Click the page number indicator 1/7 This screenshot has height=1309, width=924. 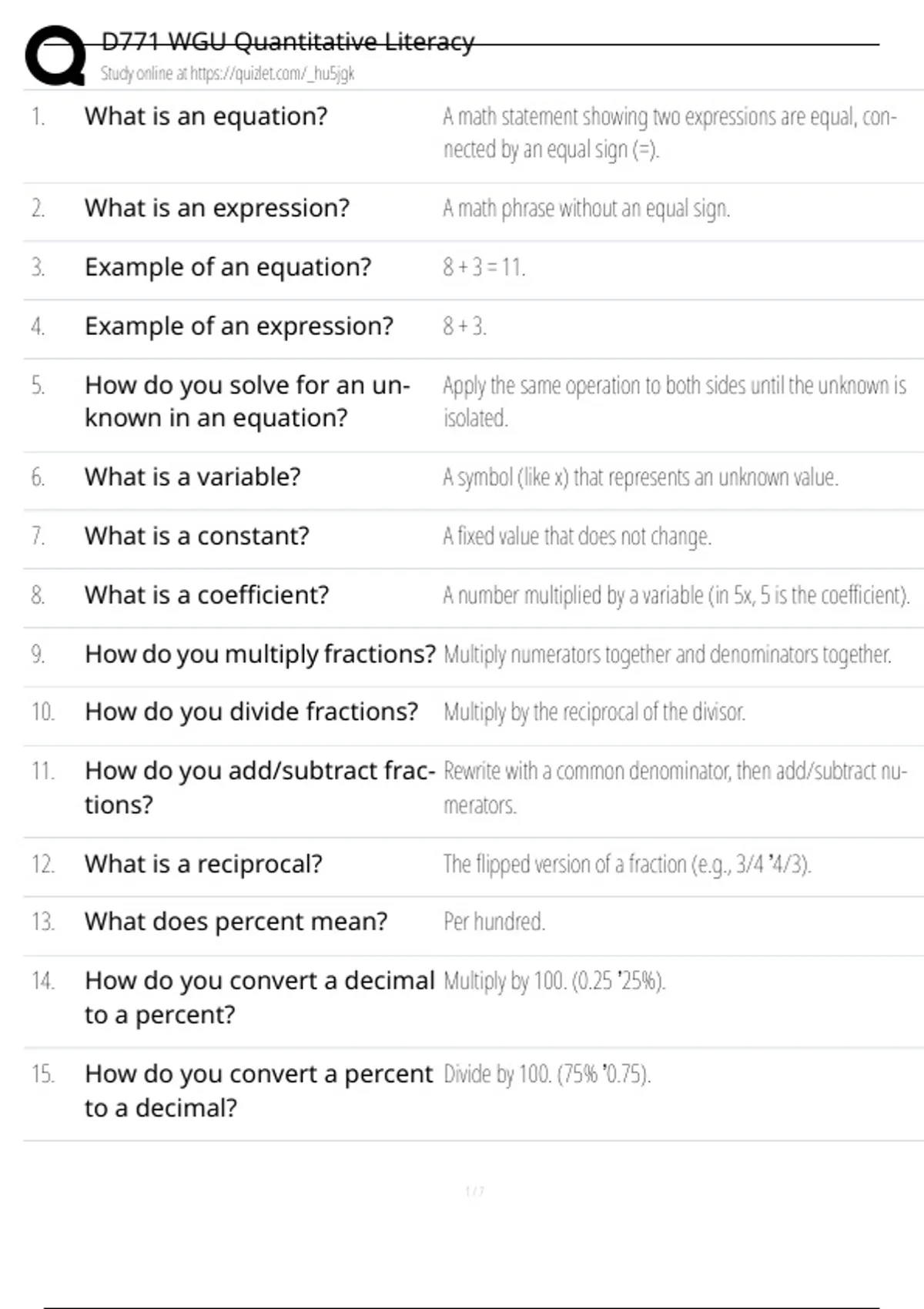pos(474,1191)
